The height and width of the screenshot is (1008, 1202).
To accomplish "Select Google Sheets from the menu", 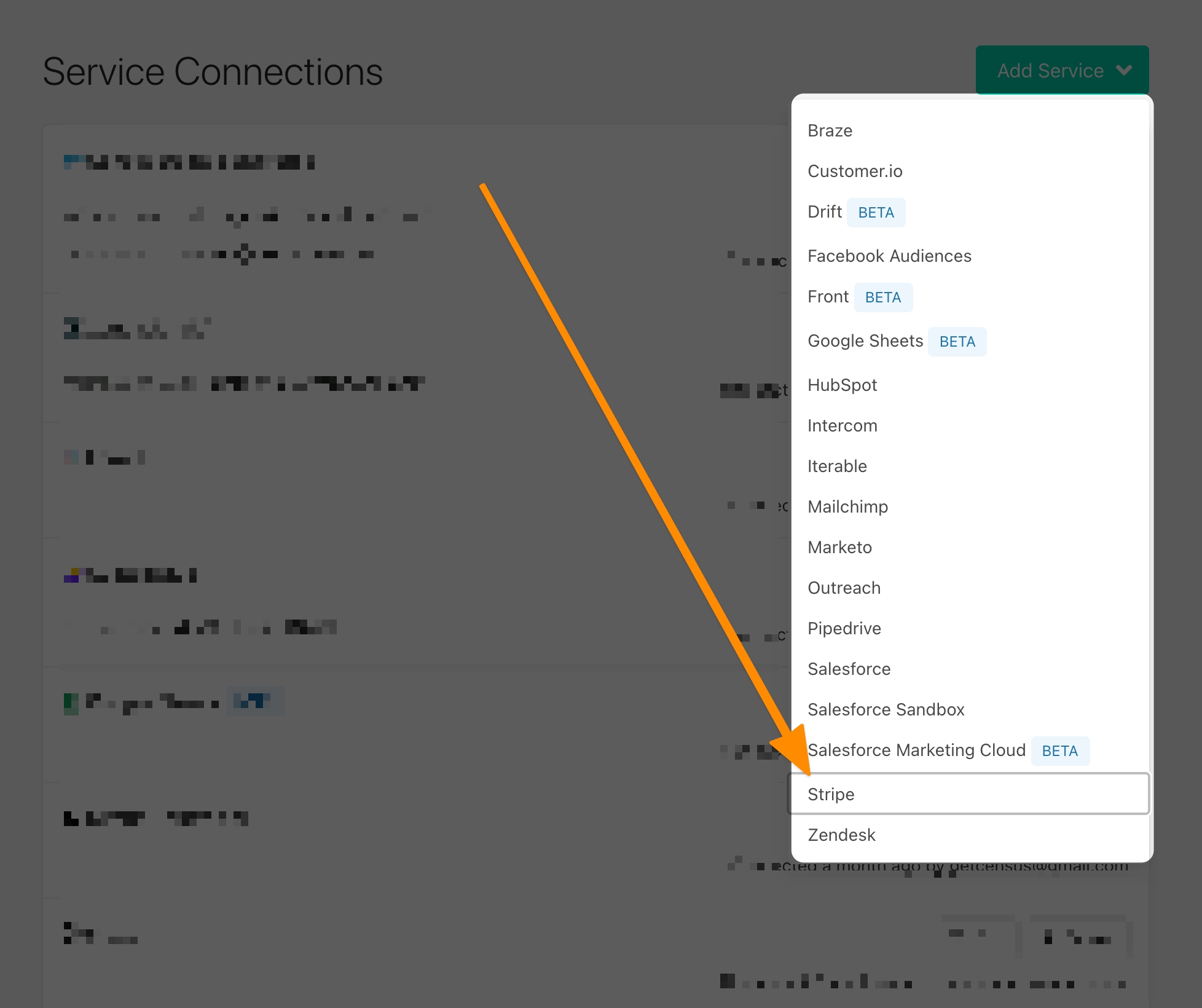I will point(971,341).
